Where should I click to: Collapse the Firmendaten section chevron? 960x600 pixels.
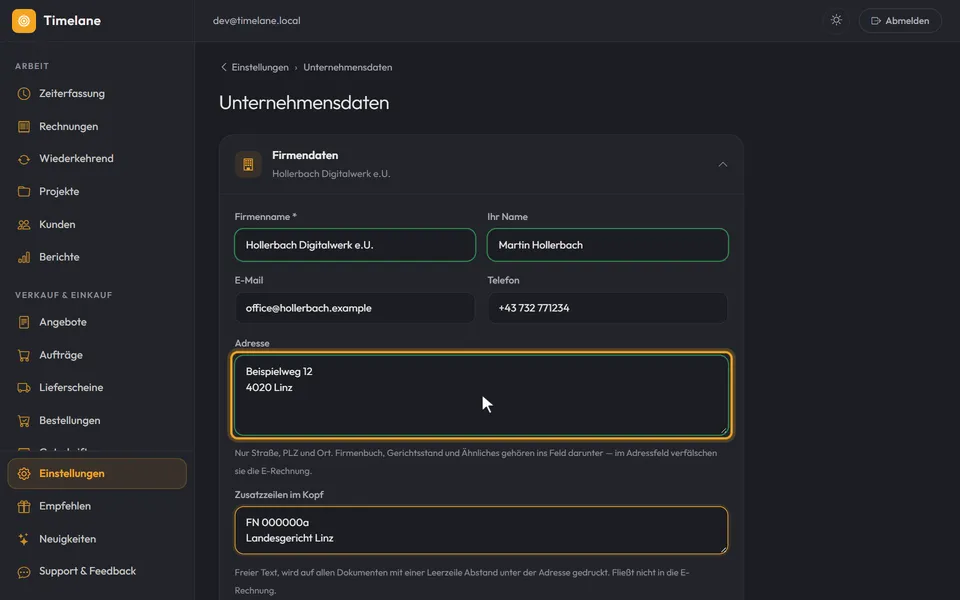coord(722,164)
